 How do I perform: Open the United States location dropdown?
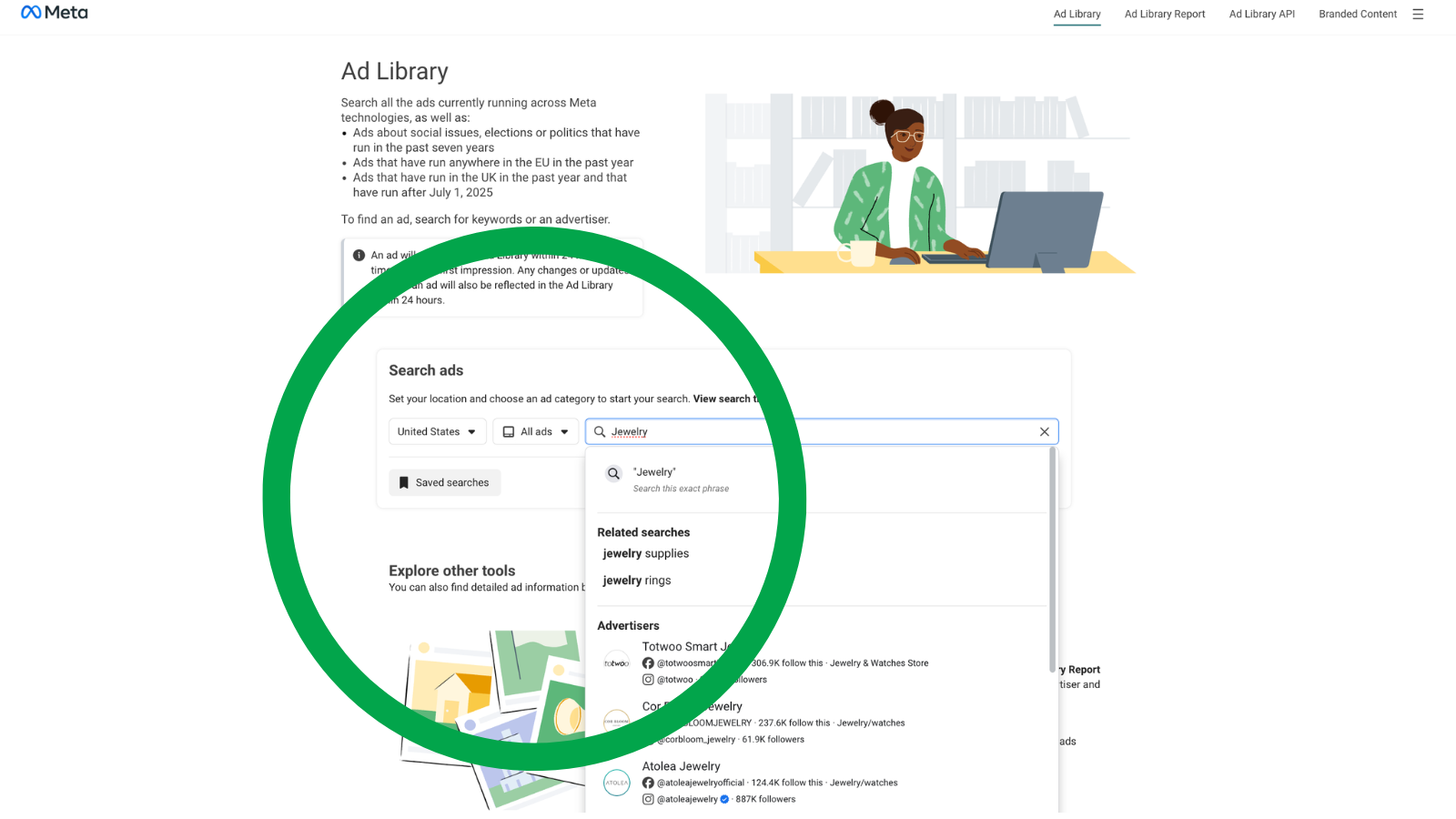[x=438, y=432]
